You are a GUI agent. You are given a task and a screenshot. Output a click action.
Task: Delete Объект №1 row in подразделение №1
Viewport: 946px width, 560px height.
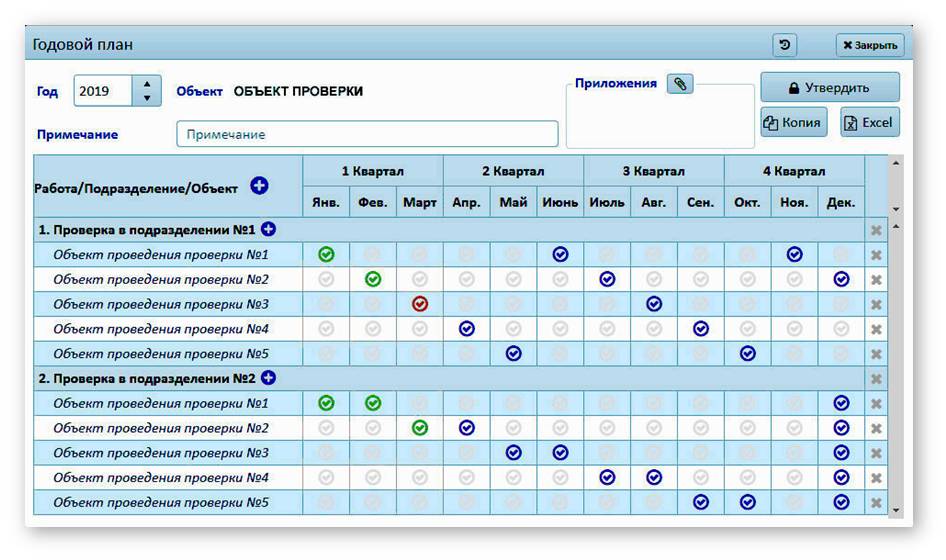[876, 255]
